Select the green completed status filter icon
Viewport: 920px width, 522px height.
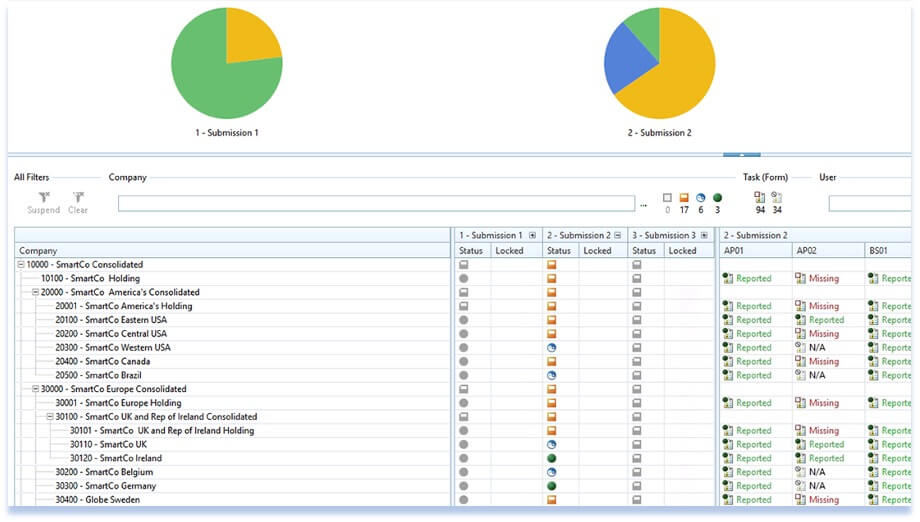(717, 198)
